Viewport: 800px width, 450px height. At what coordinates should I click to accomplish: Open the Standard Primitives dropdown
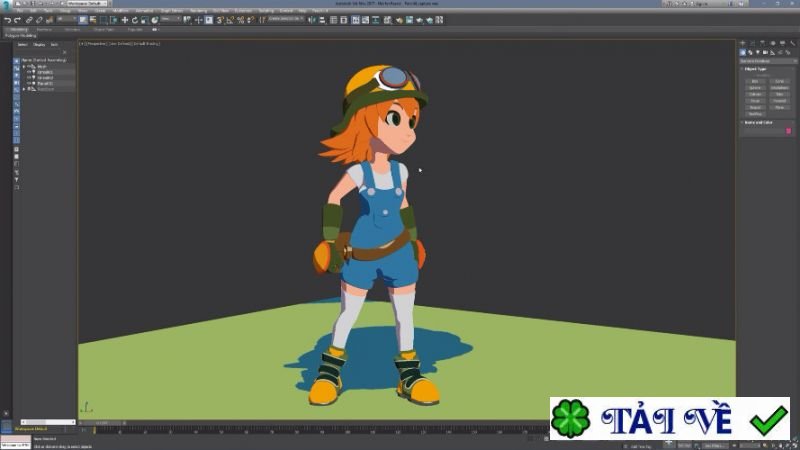[x=766, y=61]
